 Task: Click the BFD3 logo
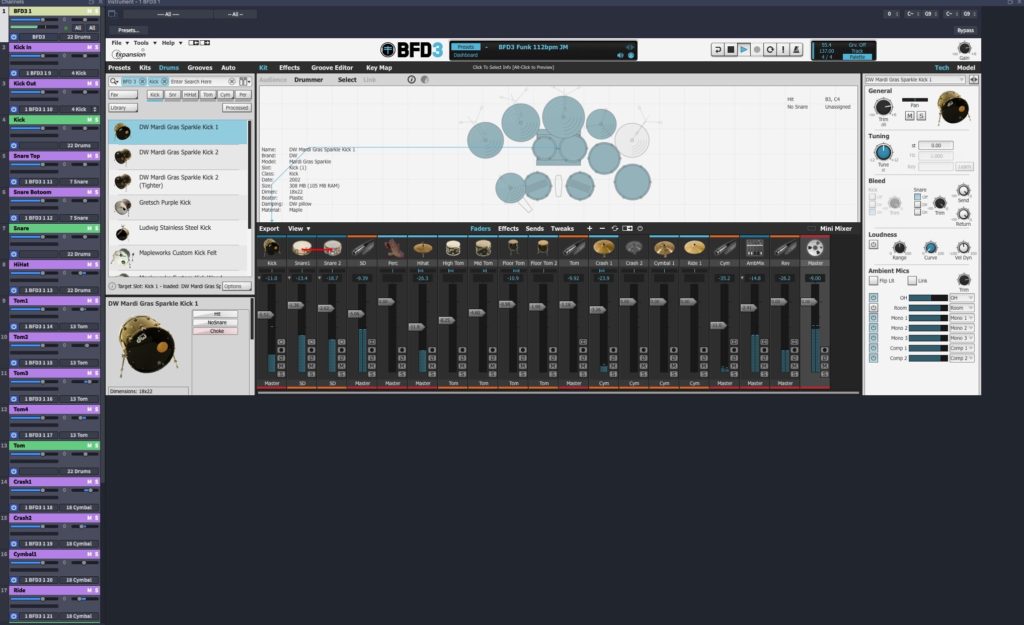(412, 50)
